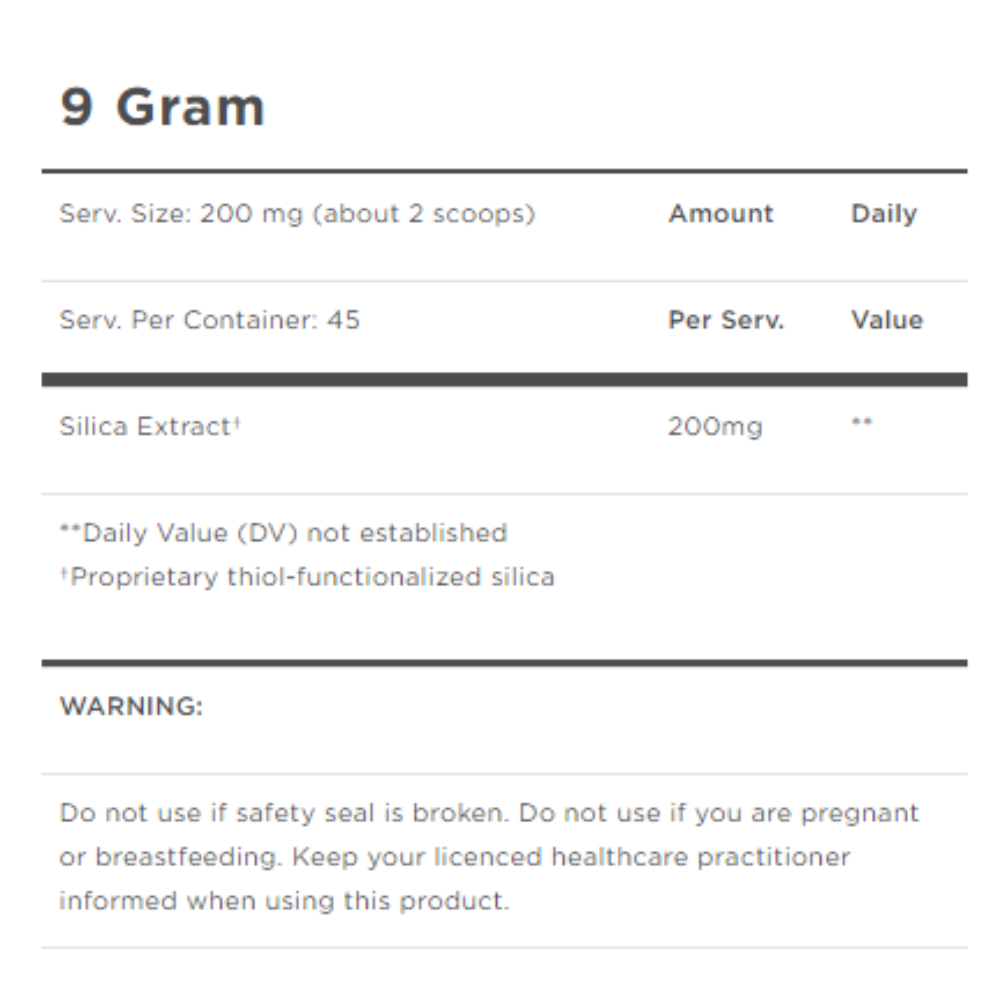The image size is (1000, 1000).
Task: Click the "Per Serv." header label
Action: click(x=726, y=321)
